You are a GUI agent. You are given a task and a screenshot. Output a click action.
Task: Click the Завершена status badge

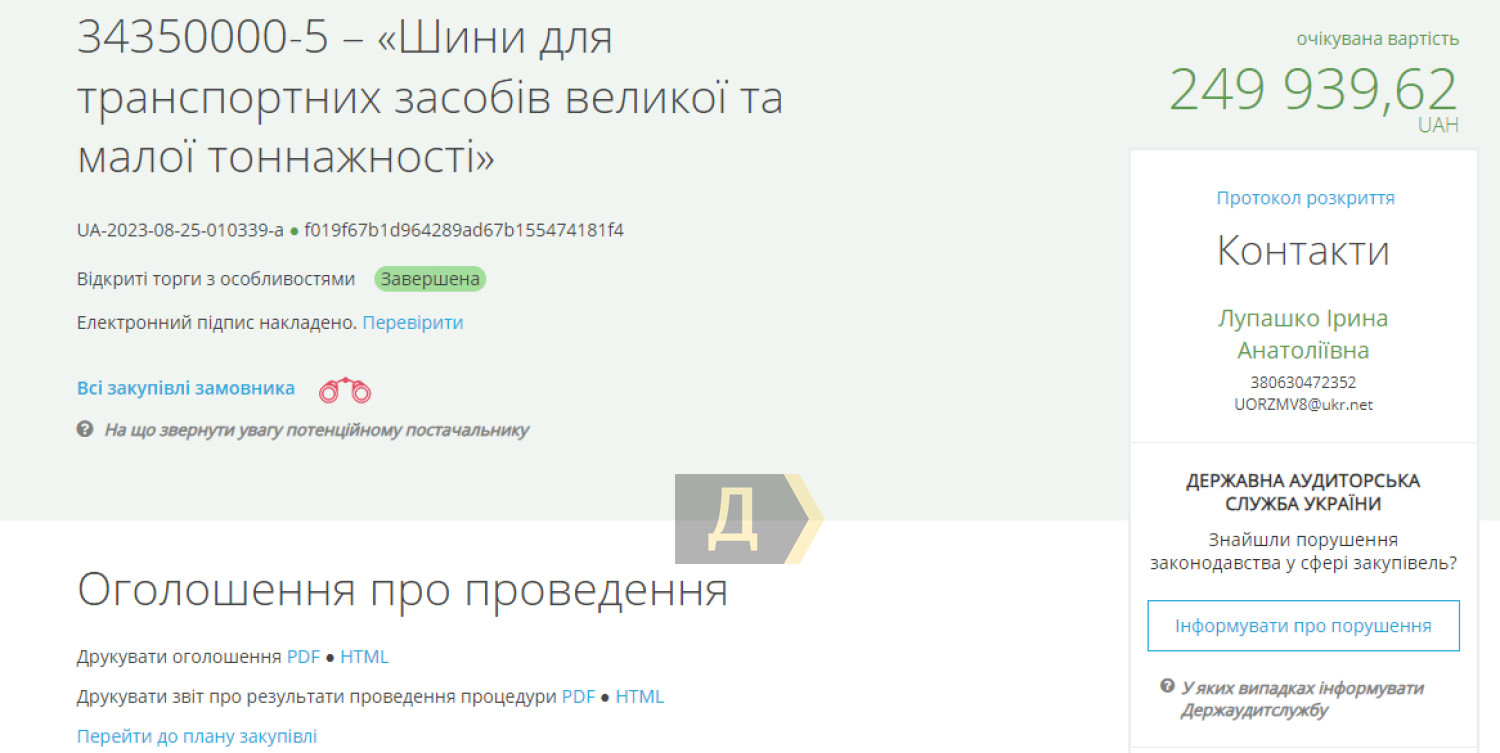tap(430, 279)
